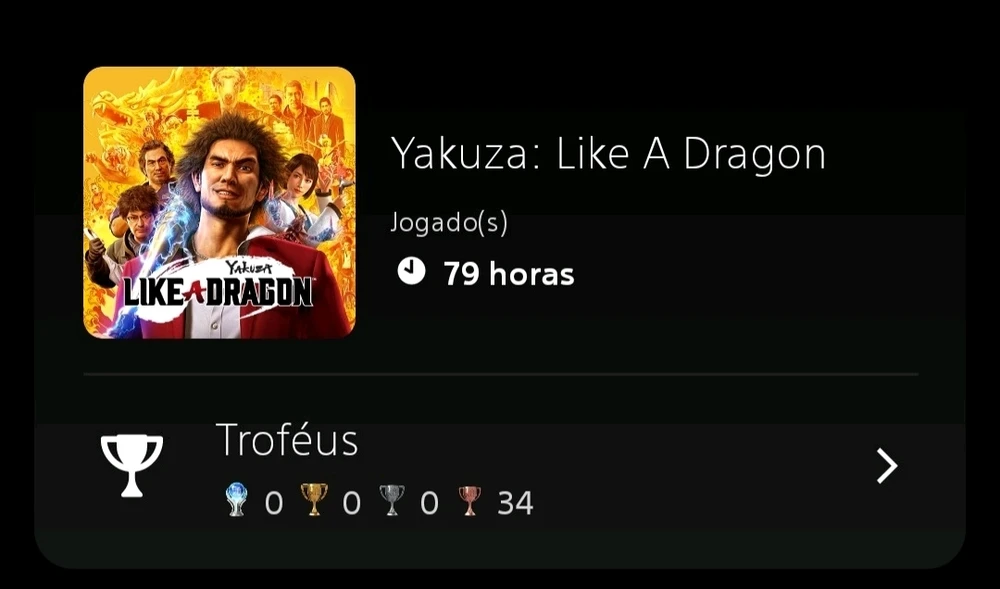Open the Yakuza: Like A Dragon cover art
The height and width of the screenshot is (589, 1000).
point(219,203)
